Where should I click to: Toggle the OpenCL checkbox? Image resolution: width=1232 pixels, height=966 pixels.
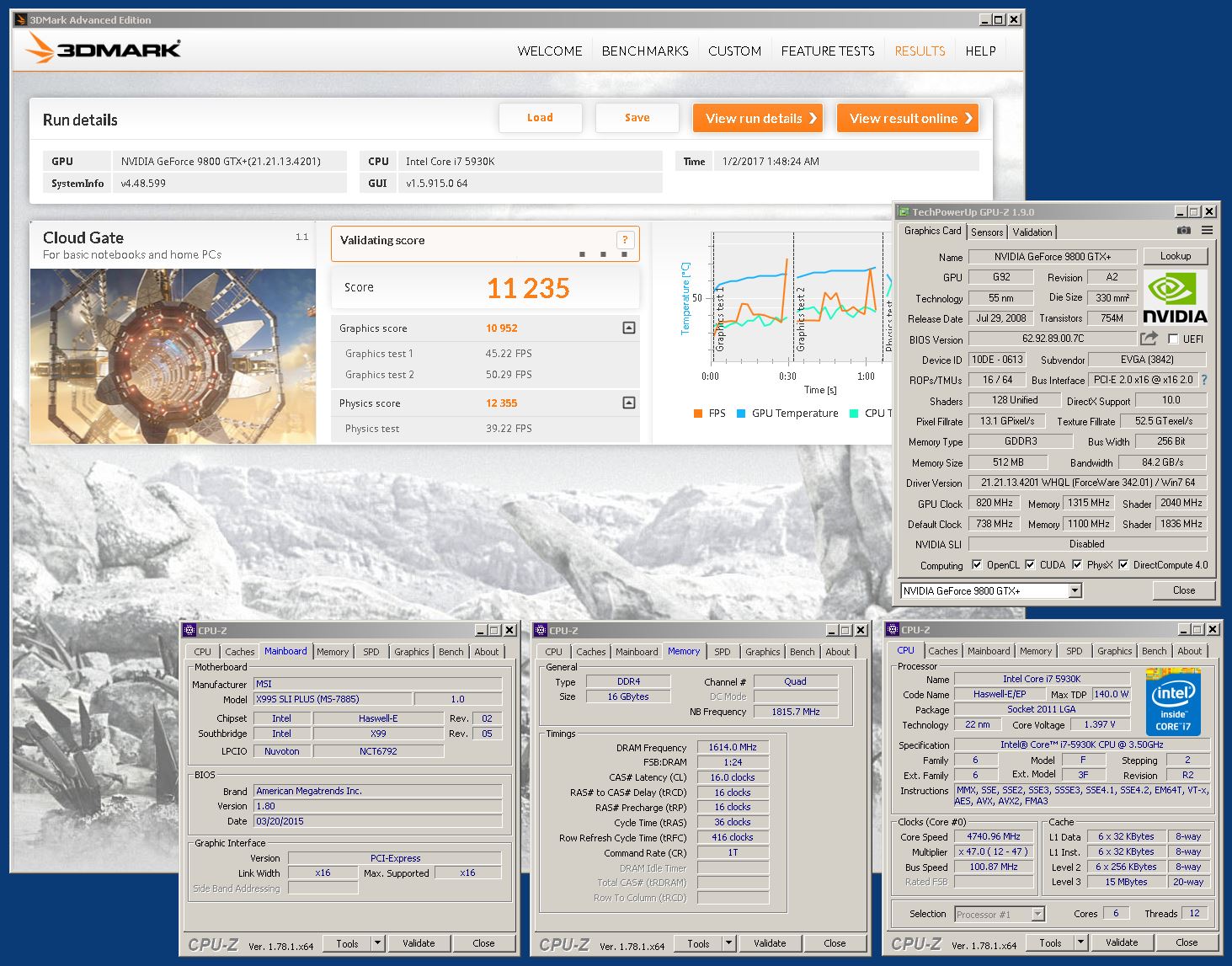[x=977, y=565]
